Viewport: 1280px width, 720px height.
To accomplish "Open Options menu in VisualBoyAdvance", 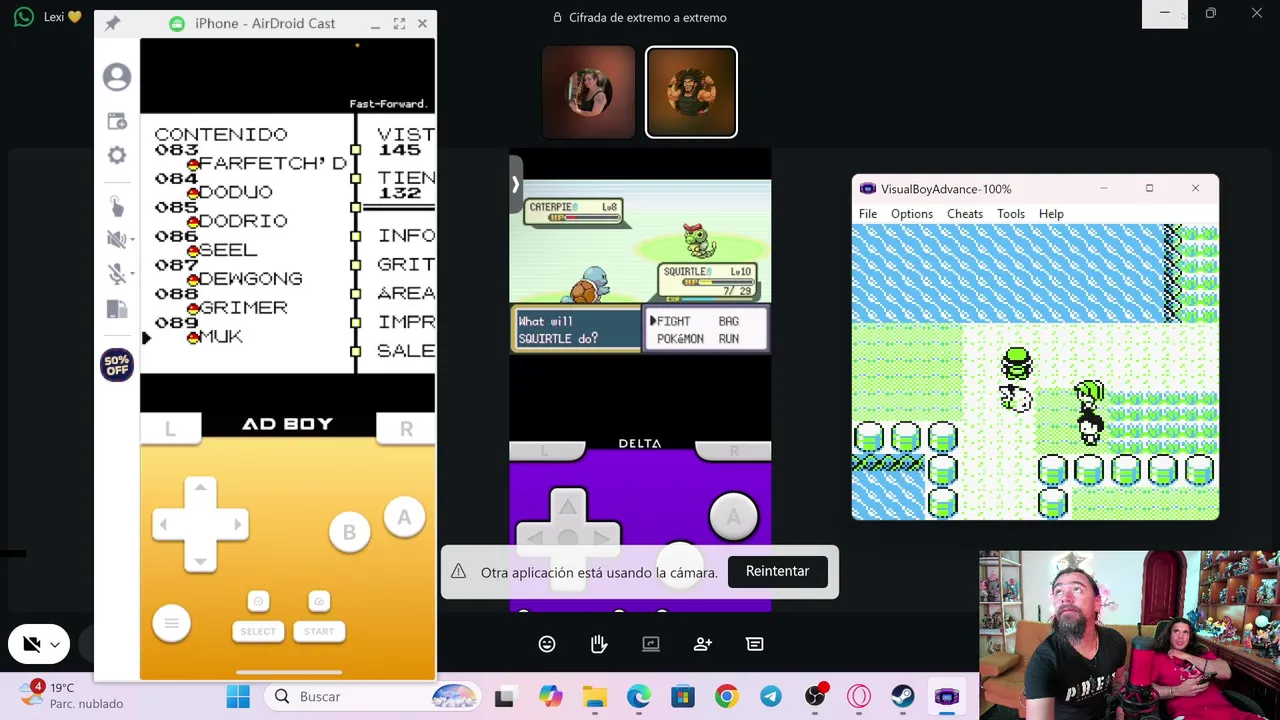I will click(912, 214).
